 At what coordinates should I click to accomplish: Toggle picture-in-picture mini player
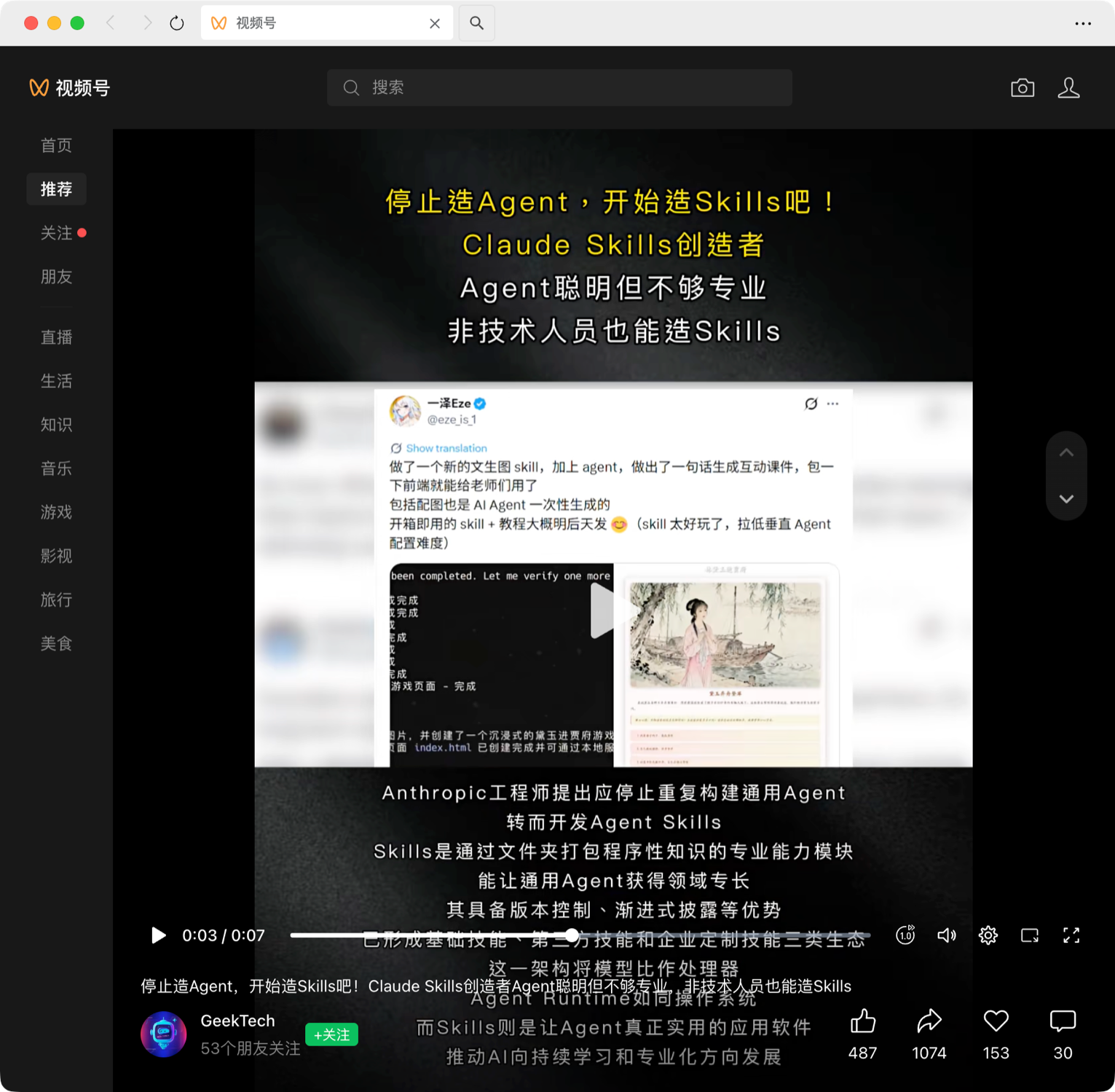1030,935
